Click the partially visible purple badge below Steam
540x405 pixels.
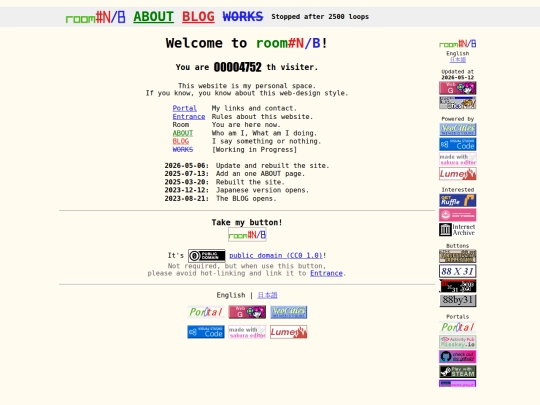(458, 383)
